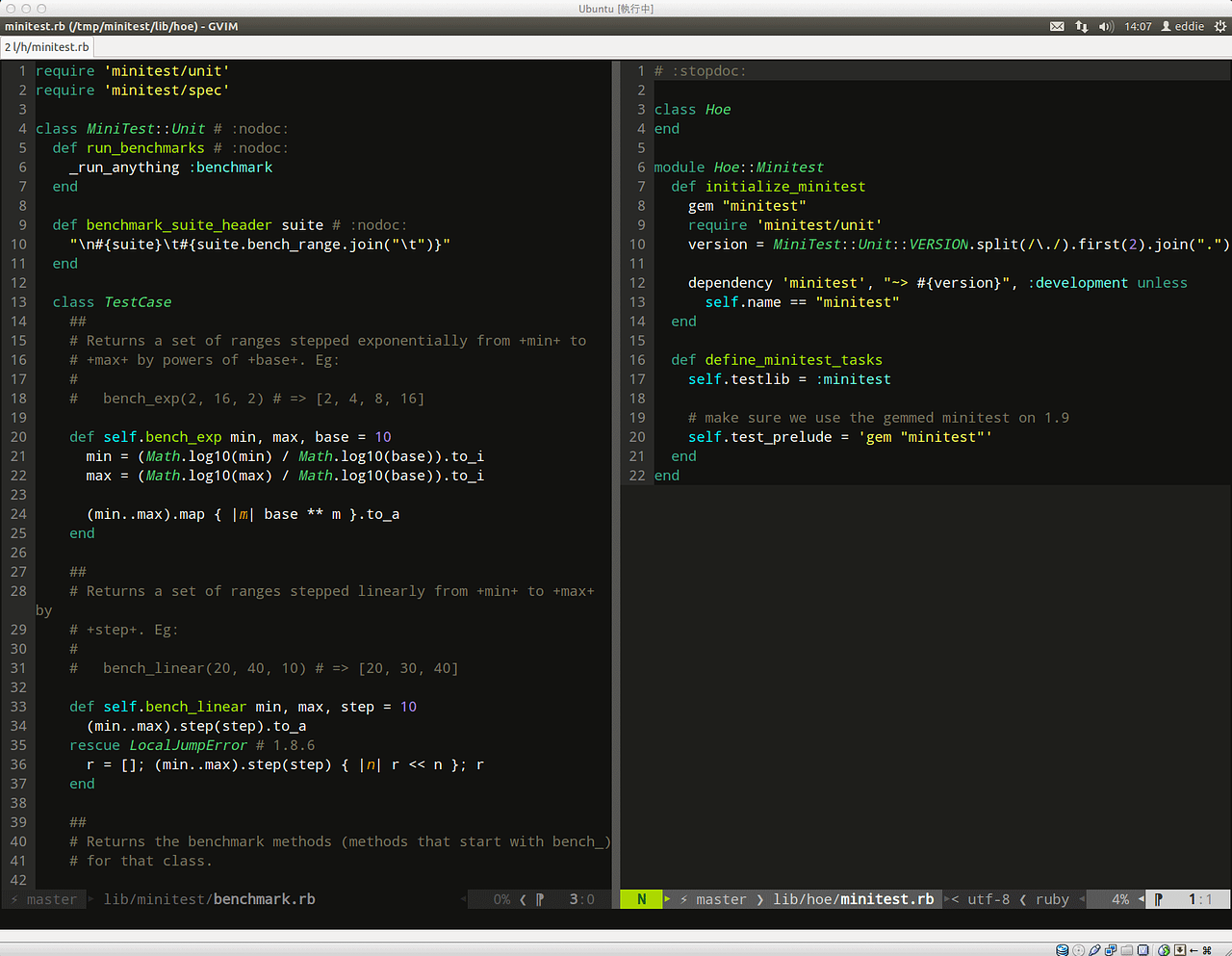1232x956 pixels.
Task: Click 'master' branch in right statusline
Action: pyautogui.click(x=721, y=899)
